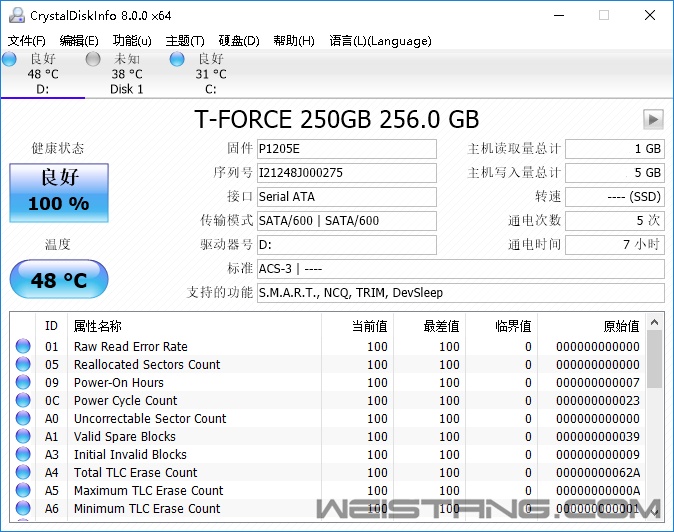This screenshot has width=674, height=532.
Task: Click the blue health orb of drive C:
Action: tap(177, 59)
